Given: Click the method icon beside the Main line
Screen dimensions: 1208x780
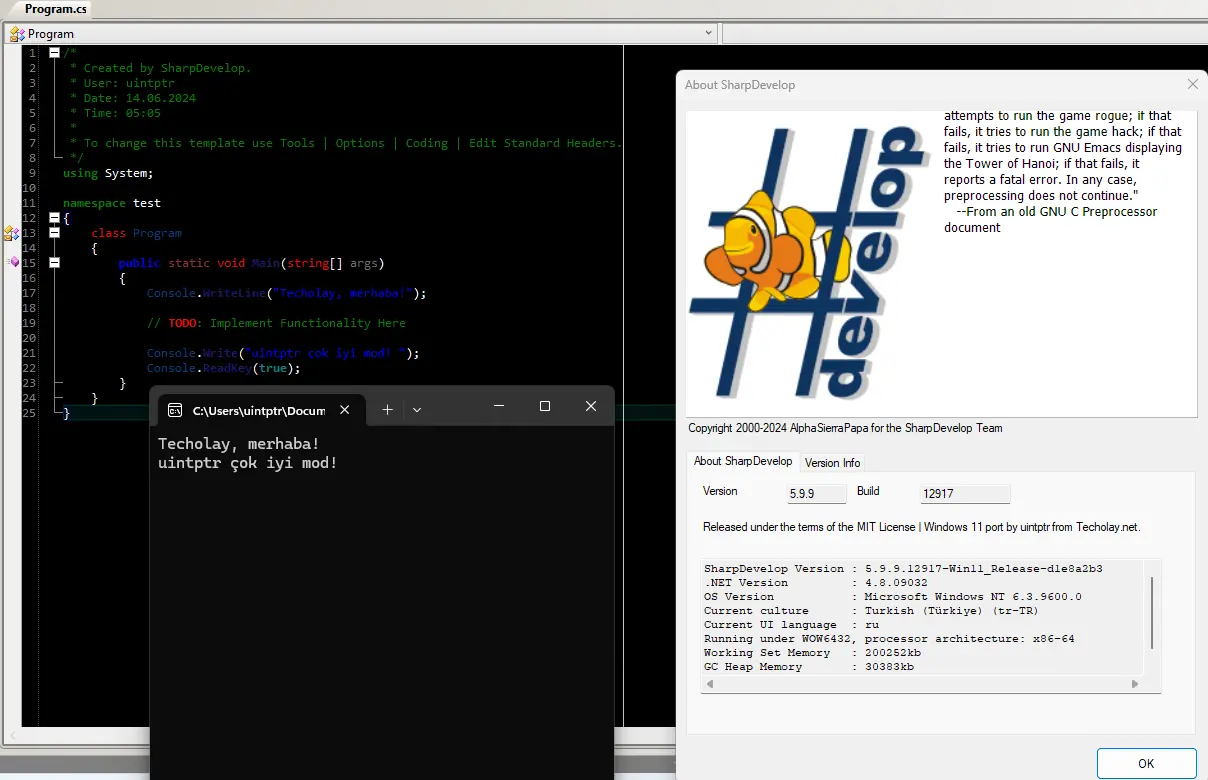Looking at the screenshot, I should point(14,262).
